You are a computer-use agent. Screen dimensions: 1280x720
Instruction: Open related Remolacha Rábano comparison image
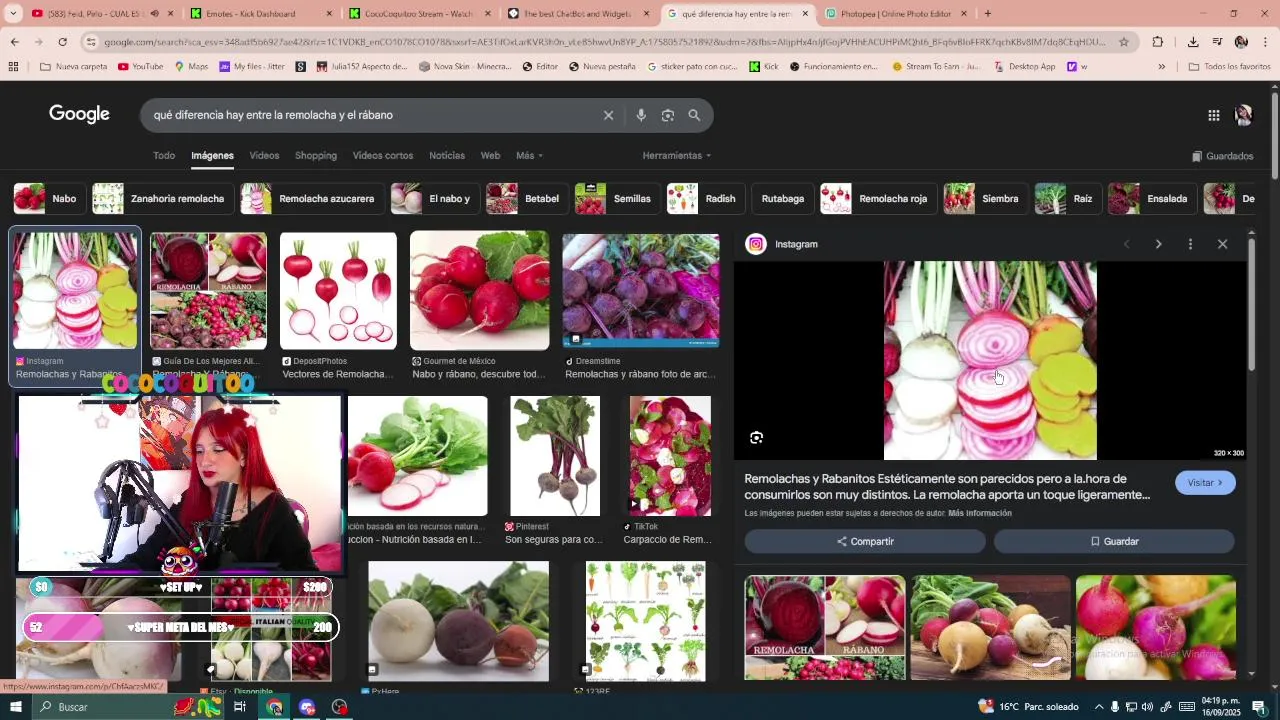click(825, 628)
